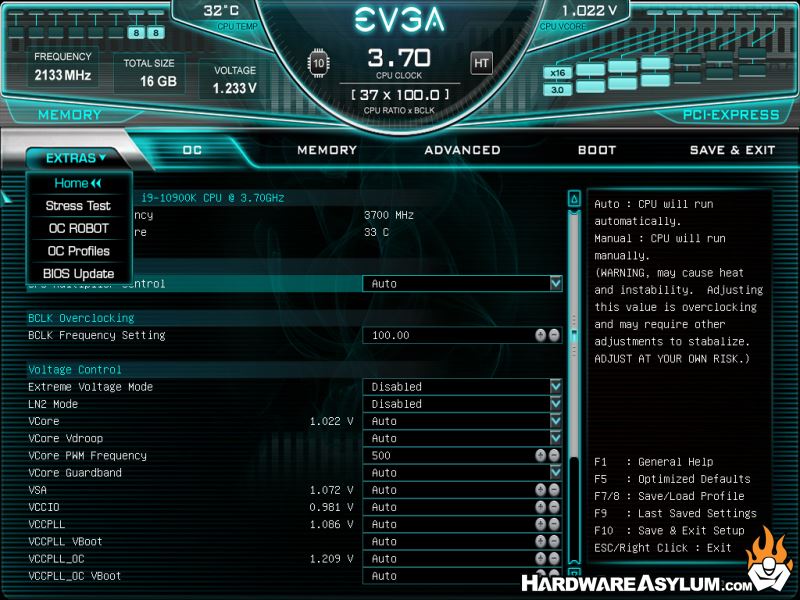Open VCore dropdown arrow
The height and width of the screenshot is (600, 800).
556,421
